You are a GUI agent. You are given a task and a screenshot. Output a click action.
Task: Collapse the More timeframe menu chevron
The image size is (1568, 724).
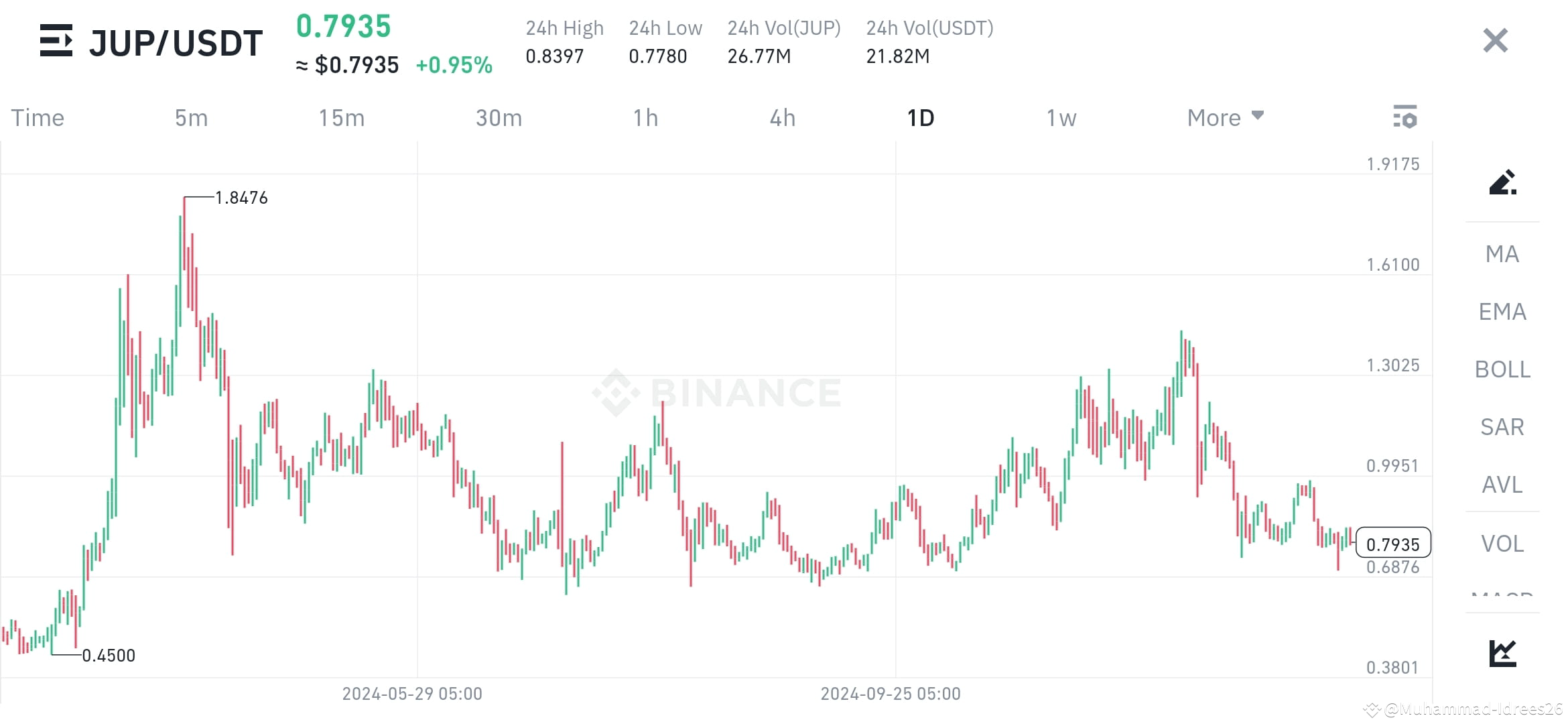click(x=1257, y=115)
